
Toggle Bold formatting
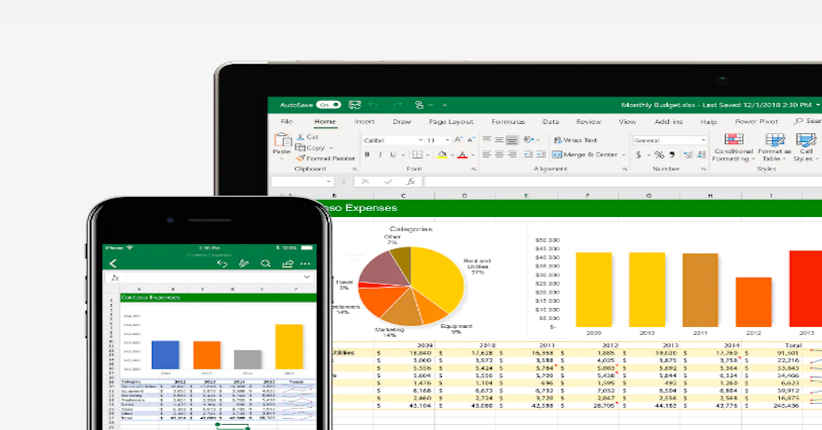368,155
